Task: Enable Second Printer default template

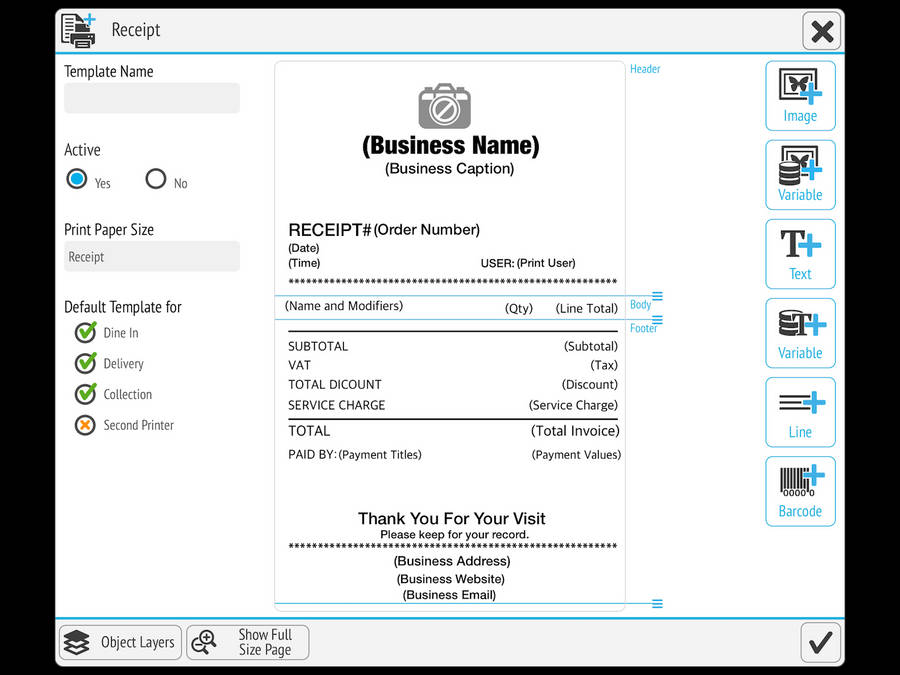Action: [x=84, y=425]
